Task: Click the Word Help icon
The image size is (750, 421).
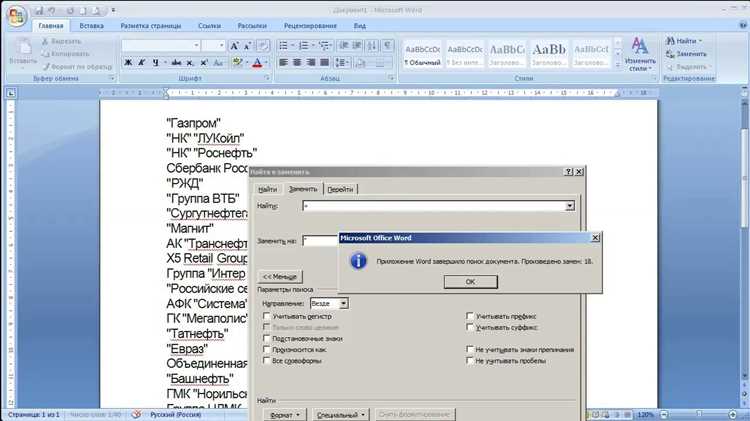Action: click(743, 25)
